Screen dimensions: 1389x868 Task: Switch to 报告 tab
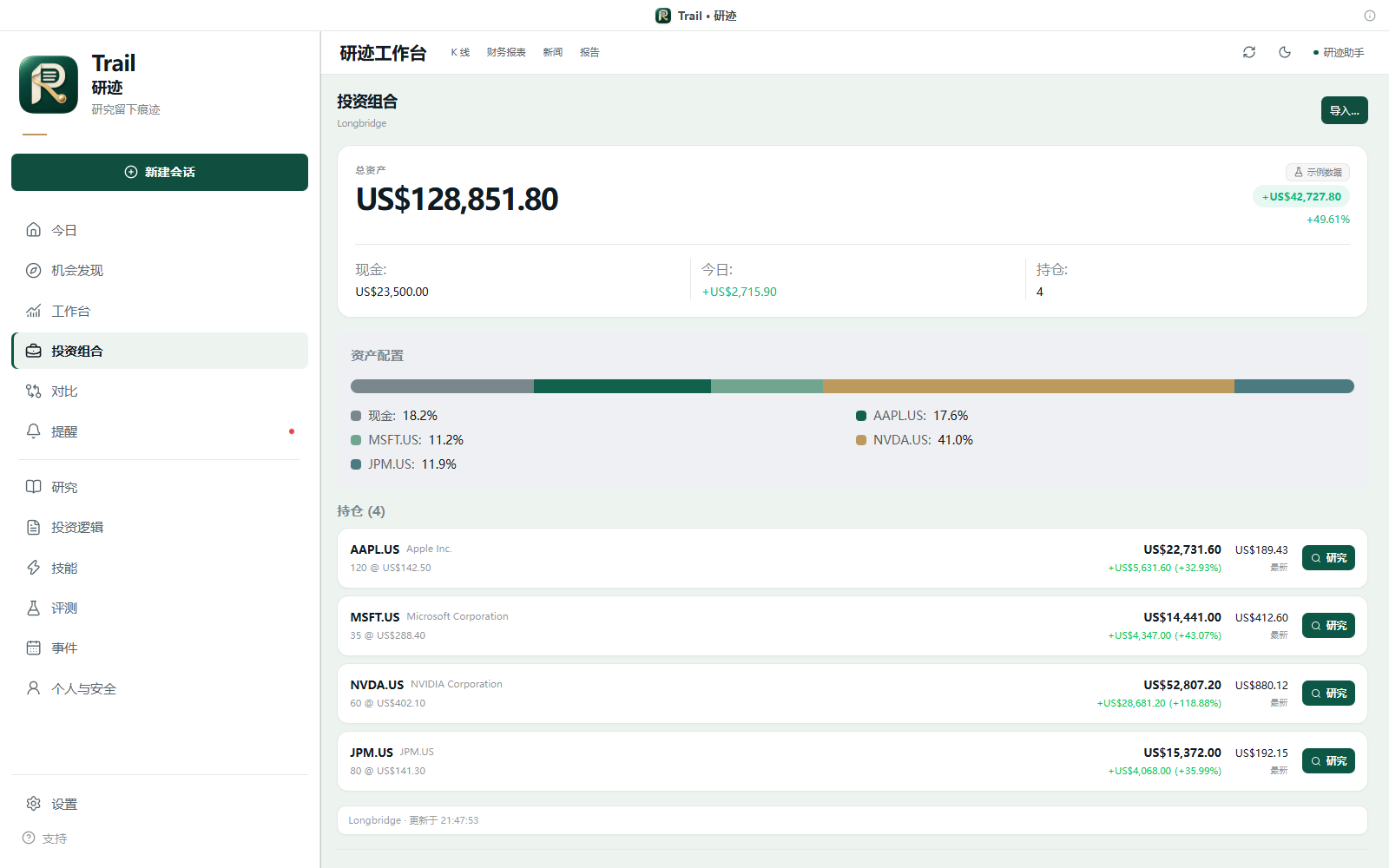tap(590, 52)
